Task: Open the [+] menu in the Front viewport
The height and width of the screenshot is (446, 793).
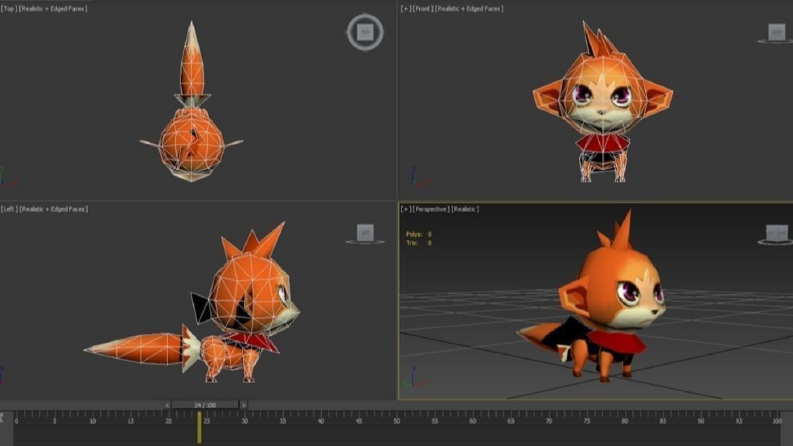Action: (x=406, y=9)
